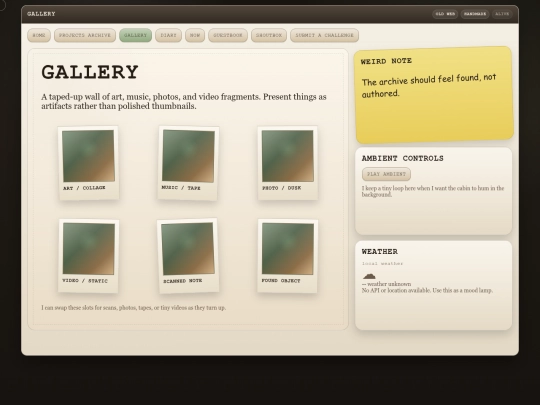The image size is (540, 405).
Task: Click the Gallery title in header bar
Action: [41, 14]
